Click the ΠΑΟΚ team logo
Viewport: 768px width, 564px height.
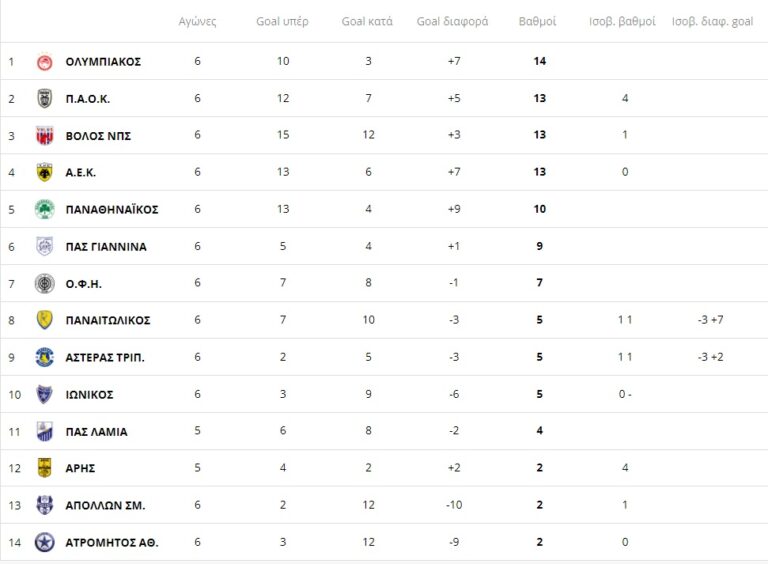(x=44, y=99)
